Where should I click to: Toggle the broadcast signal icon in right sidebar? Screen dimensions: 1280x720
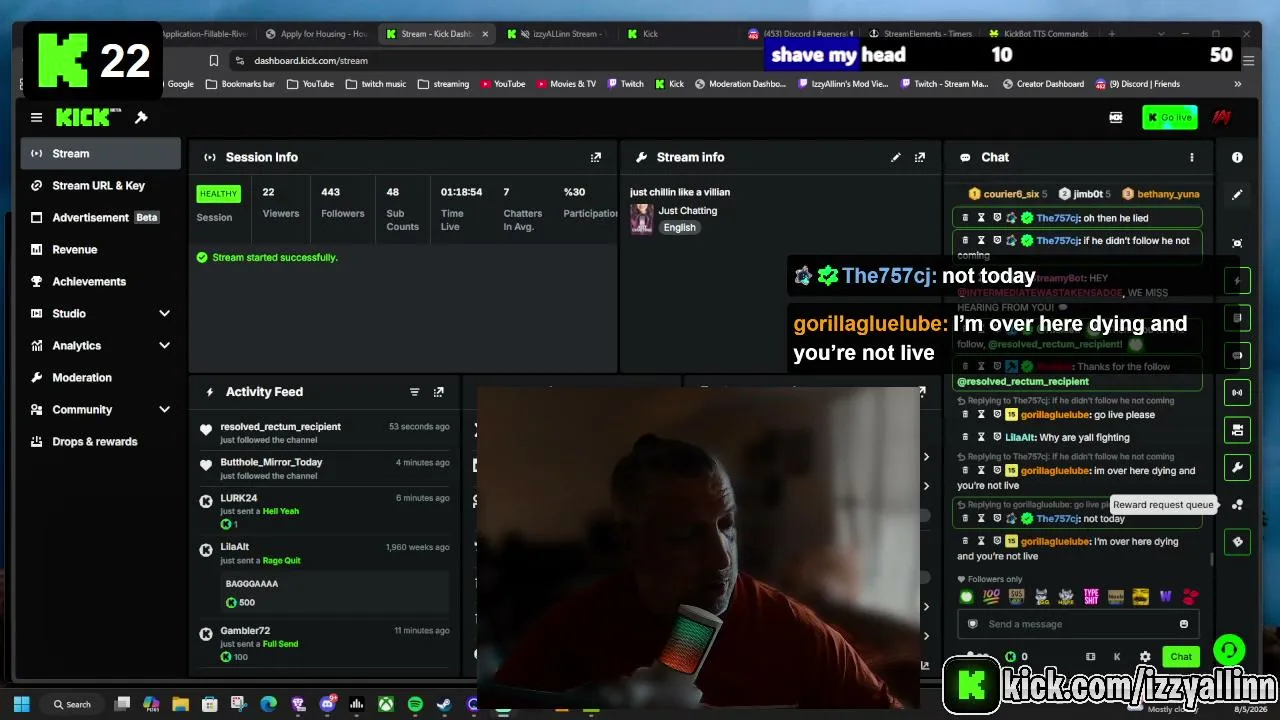click(x=1237, y=392)
